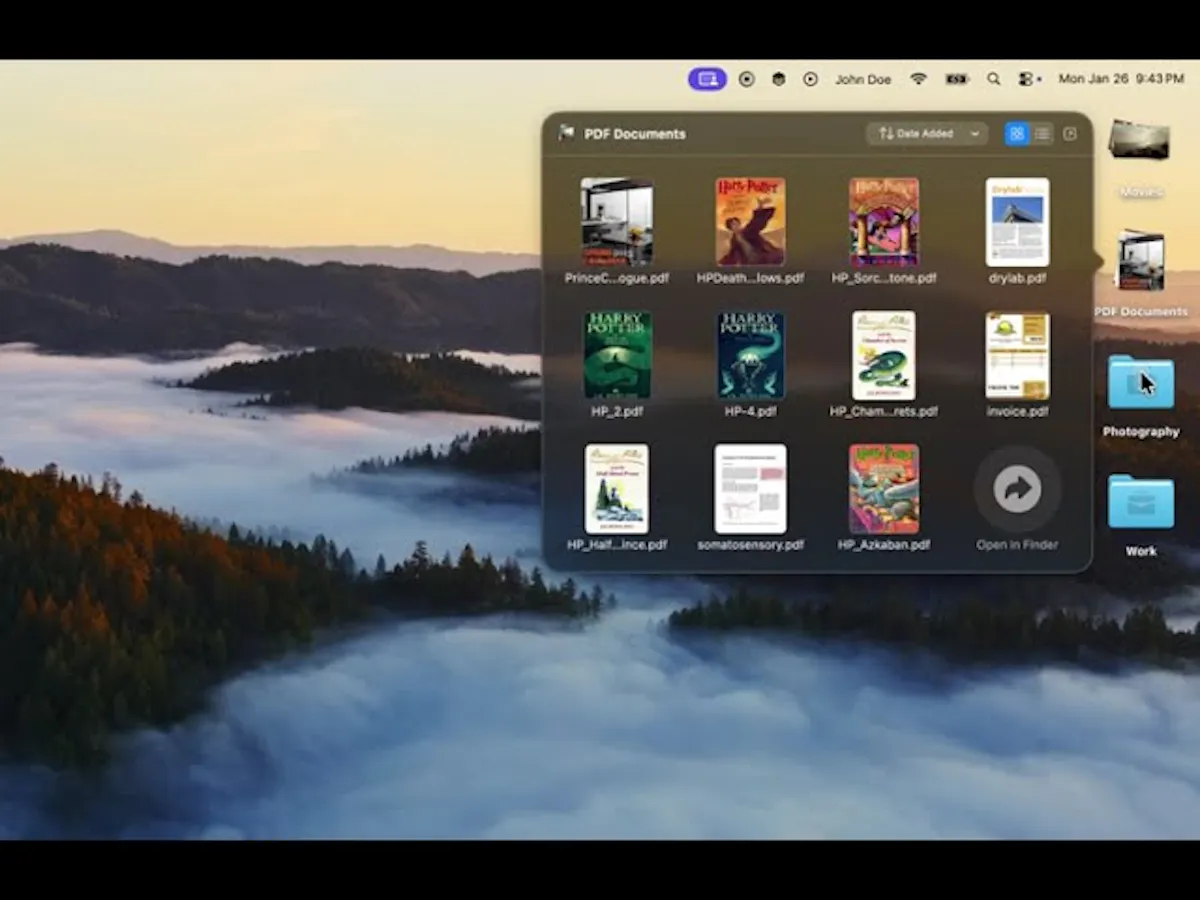Viewport: 1200px width, 900px height.
Task: Click the circled play icon in menu bar
Action: click(x=810, y=79)
